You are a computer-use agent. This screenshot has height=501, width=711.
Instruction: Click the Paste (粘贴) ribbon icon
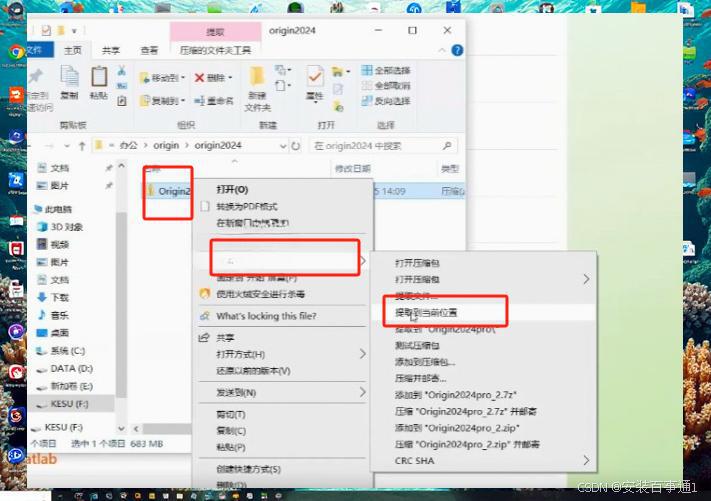pos(99,77)
